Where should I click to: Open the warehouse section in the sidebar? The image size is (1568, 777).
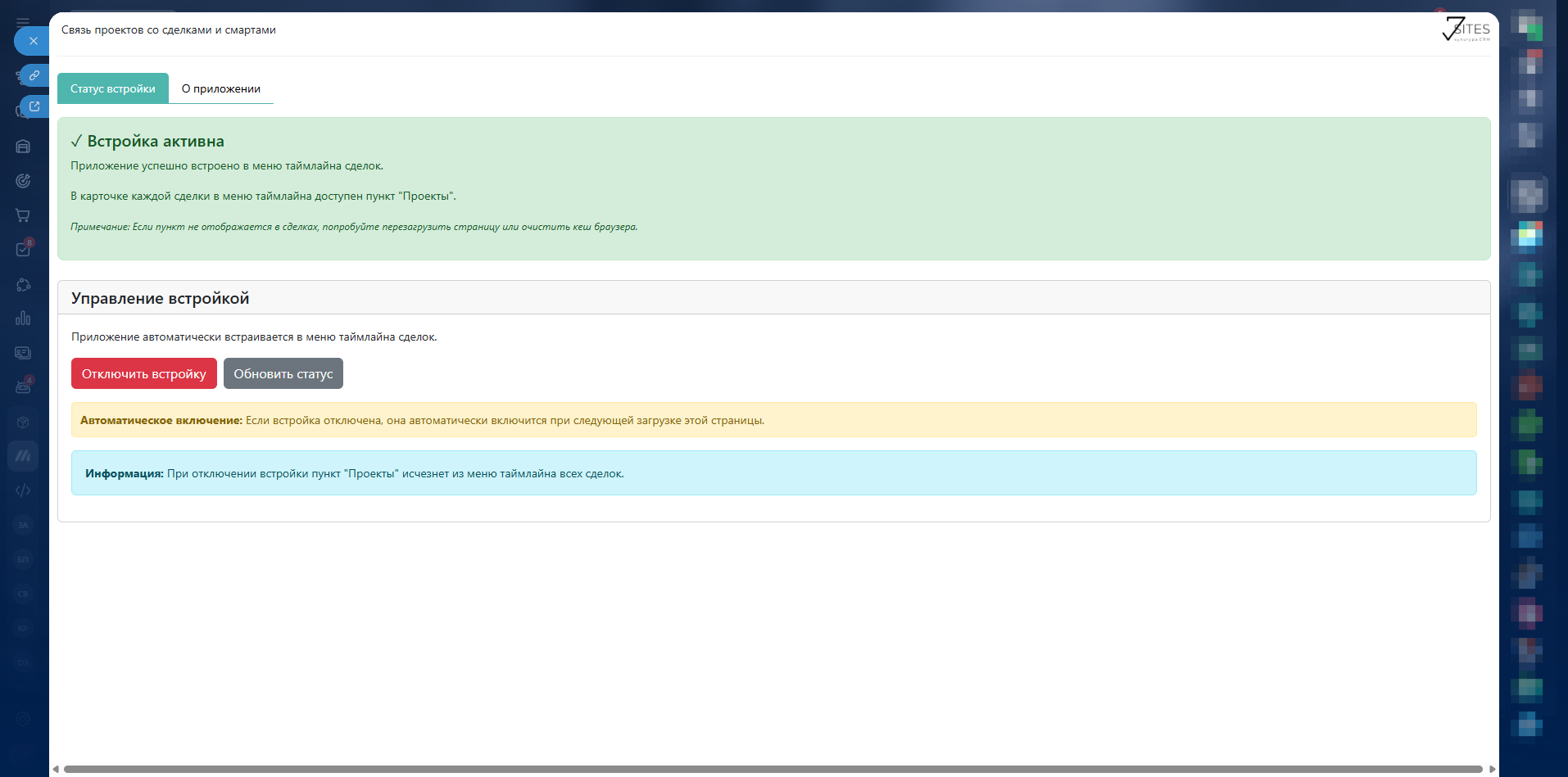click(23, 147)
